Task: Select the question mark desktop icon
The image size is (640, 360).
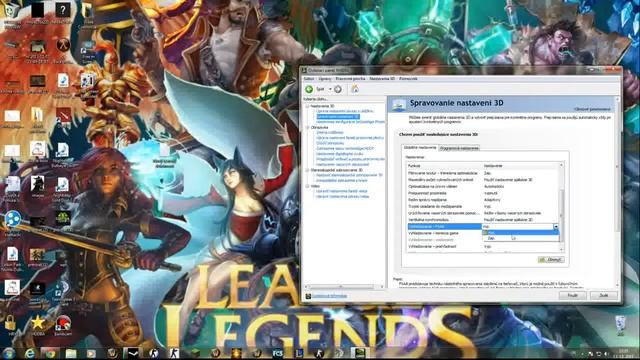Action: tap(62, 11)
